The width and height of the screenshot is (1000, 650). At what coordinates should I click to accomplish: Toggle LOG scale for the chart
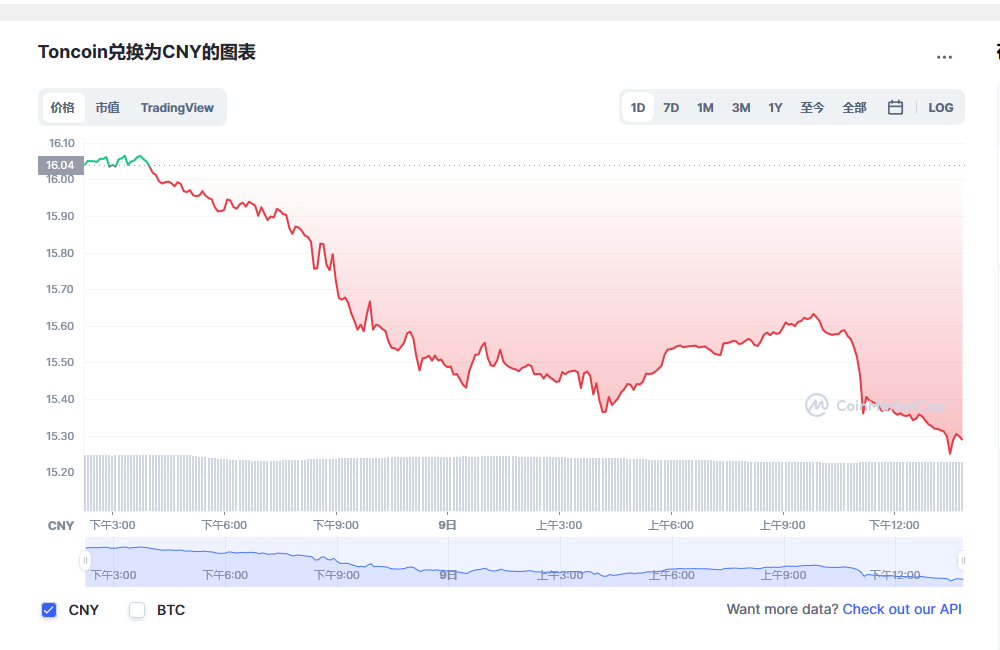coord(941,107)
